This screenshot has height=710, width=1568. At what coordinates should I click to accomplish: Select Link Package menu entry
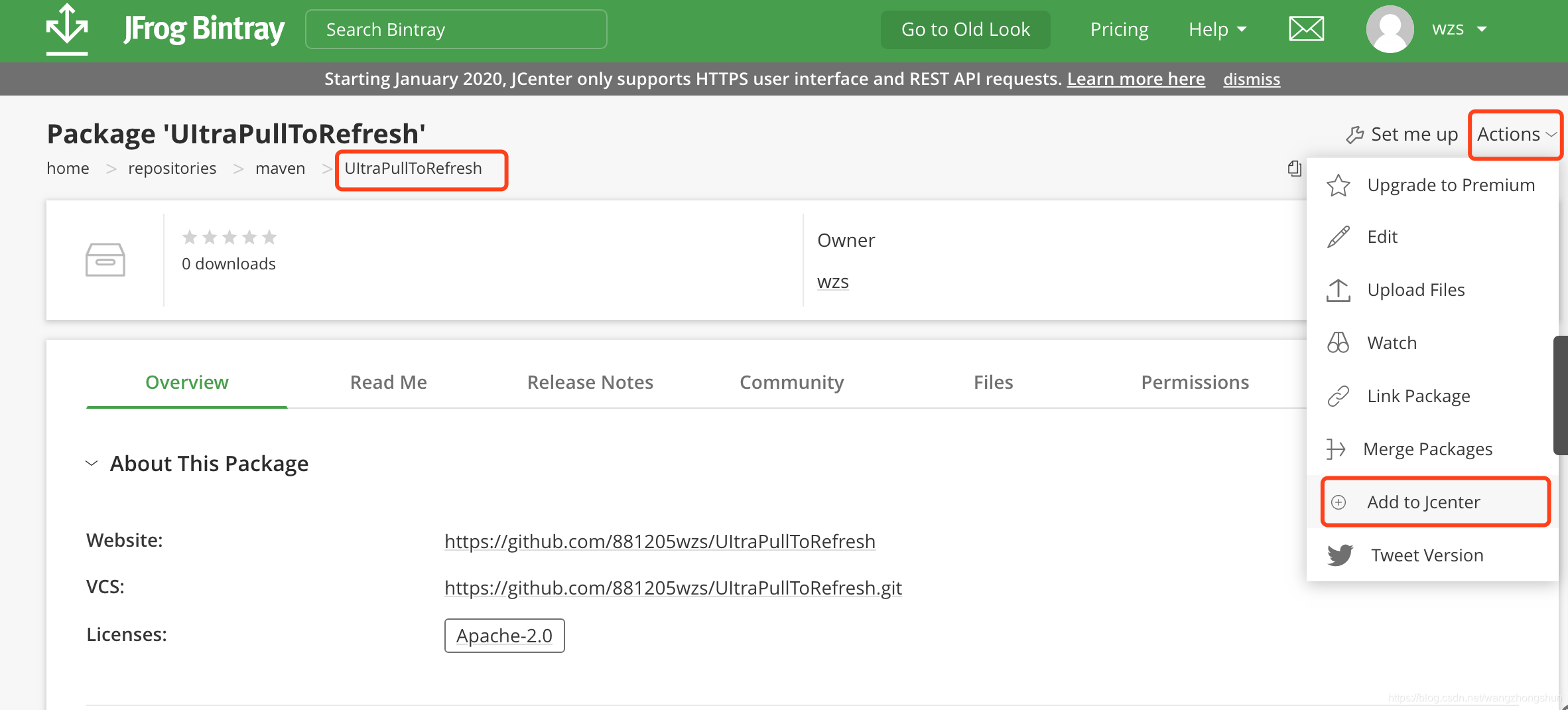(1433, 396)
